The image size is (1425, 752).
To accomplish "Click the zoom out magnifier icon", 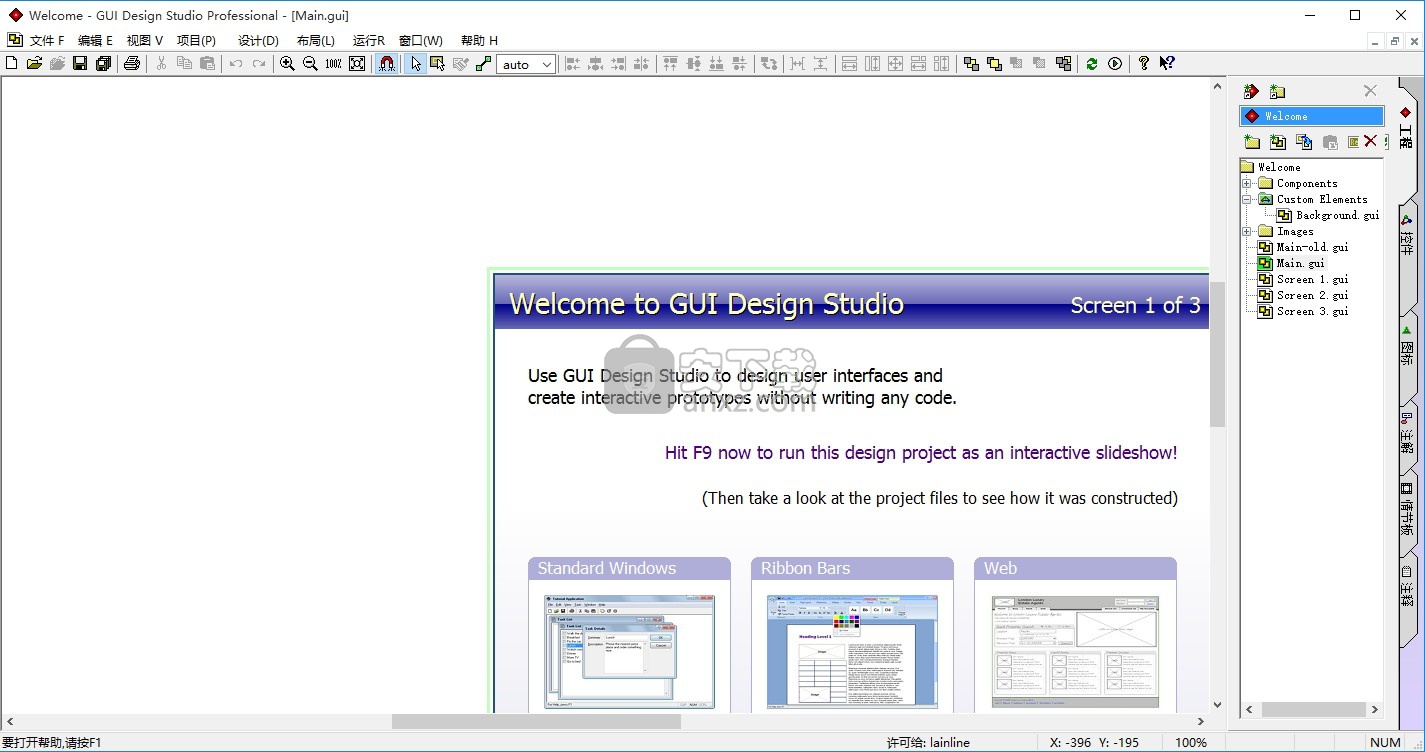I will tap(310, 63).
